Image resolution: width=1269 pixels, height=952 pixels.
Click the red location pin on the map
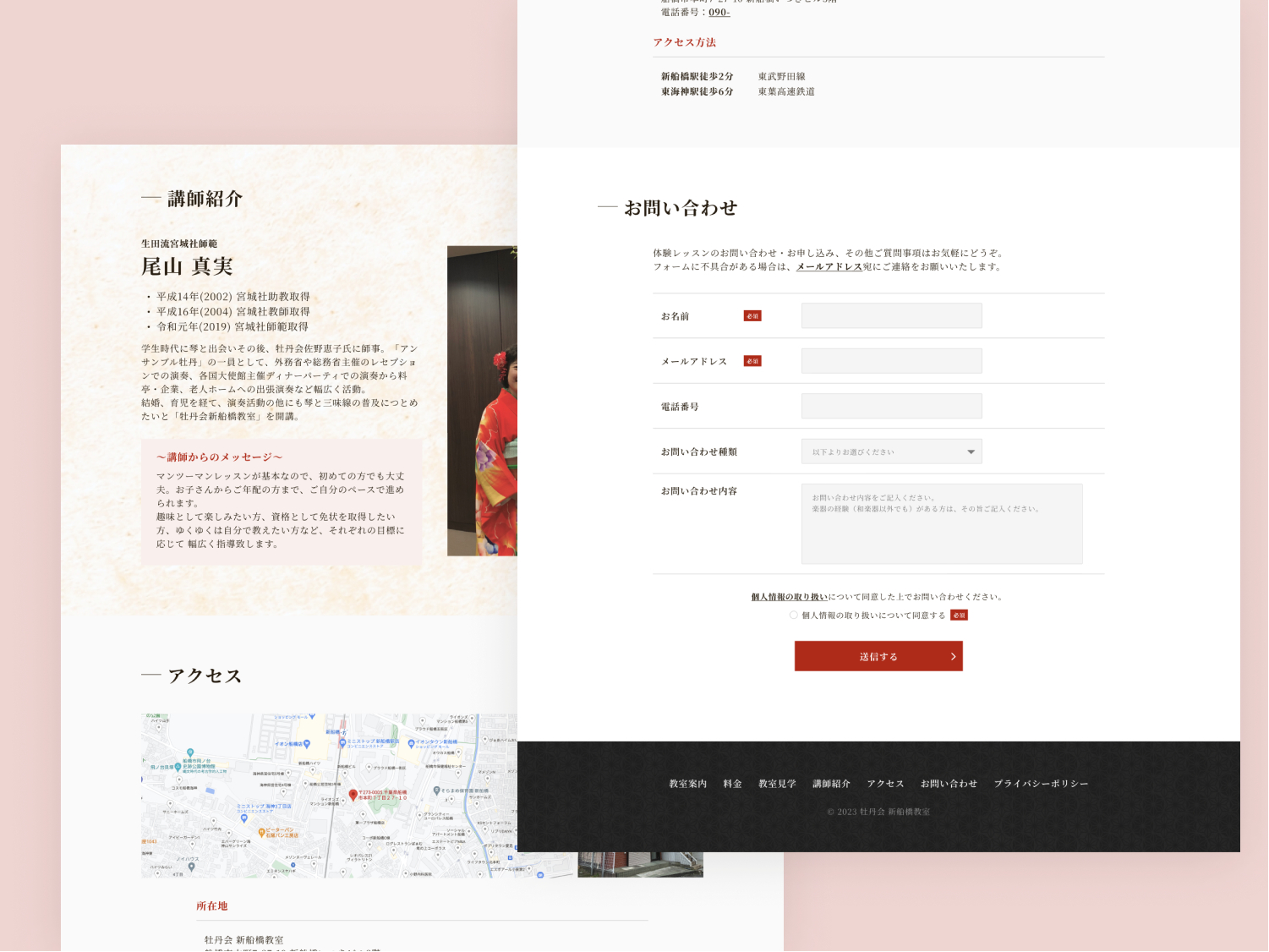[353, 795]
